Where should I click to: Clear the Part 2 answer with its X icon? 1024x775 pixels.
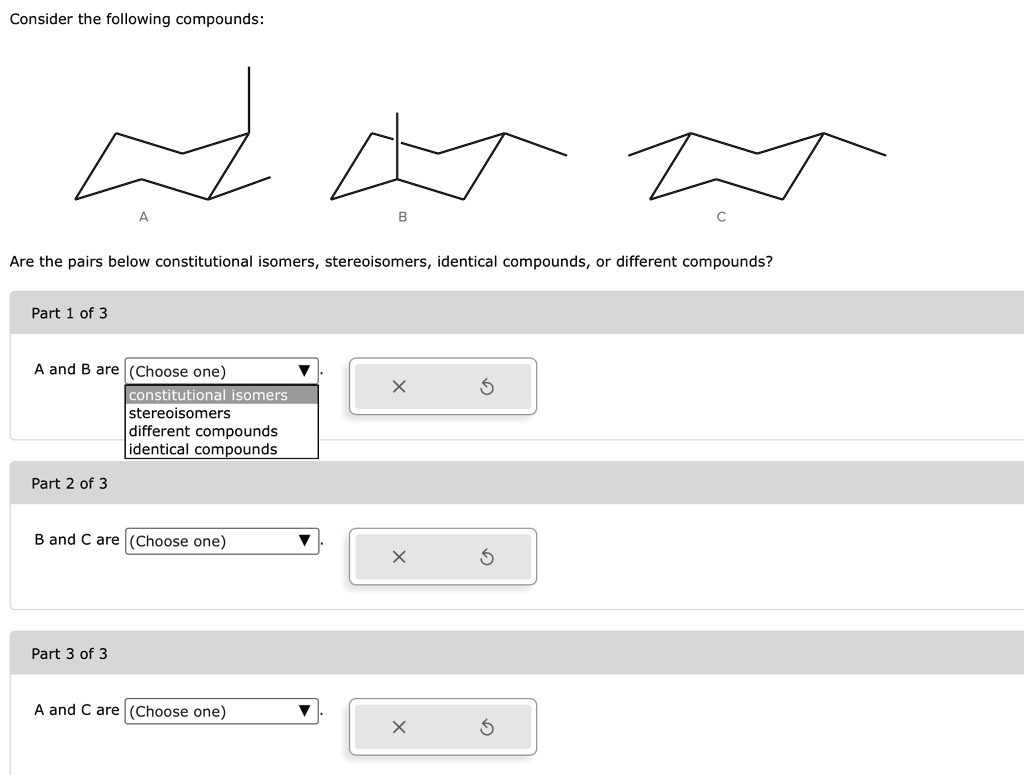click(x=399, y=556)
